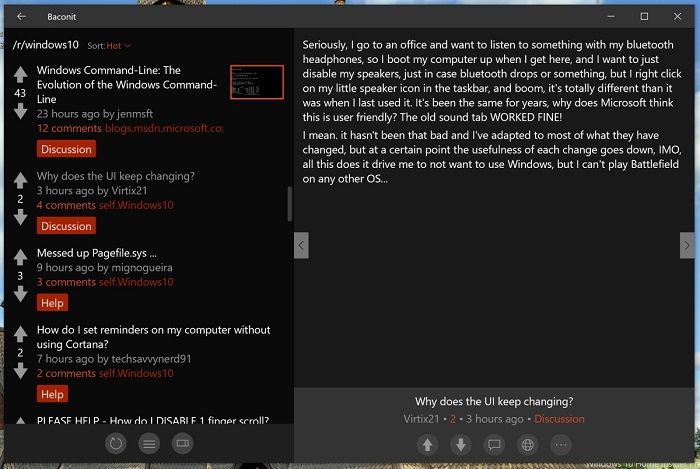Select the Discussion flair under the Command-Line post
Image resolution: width=700 pixels, height=469 pixels.
click(66, 149)
